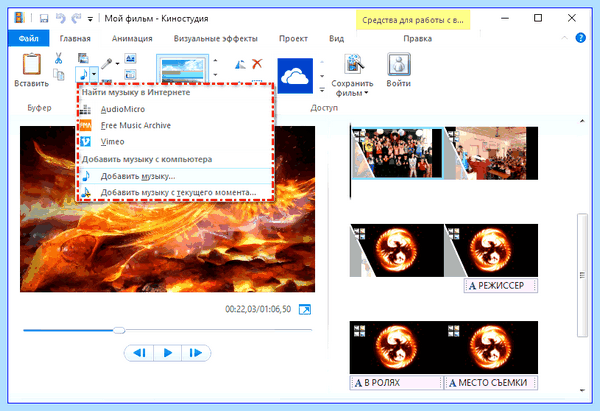
Task: Collapse the ribbon with the chevron
Action: pos(564,38)
